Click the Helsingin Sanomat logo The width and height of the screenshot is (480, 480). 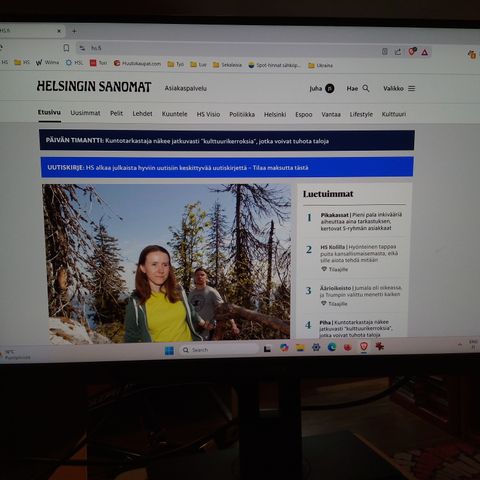(x=94, y=86)
